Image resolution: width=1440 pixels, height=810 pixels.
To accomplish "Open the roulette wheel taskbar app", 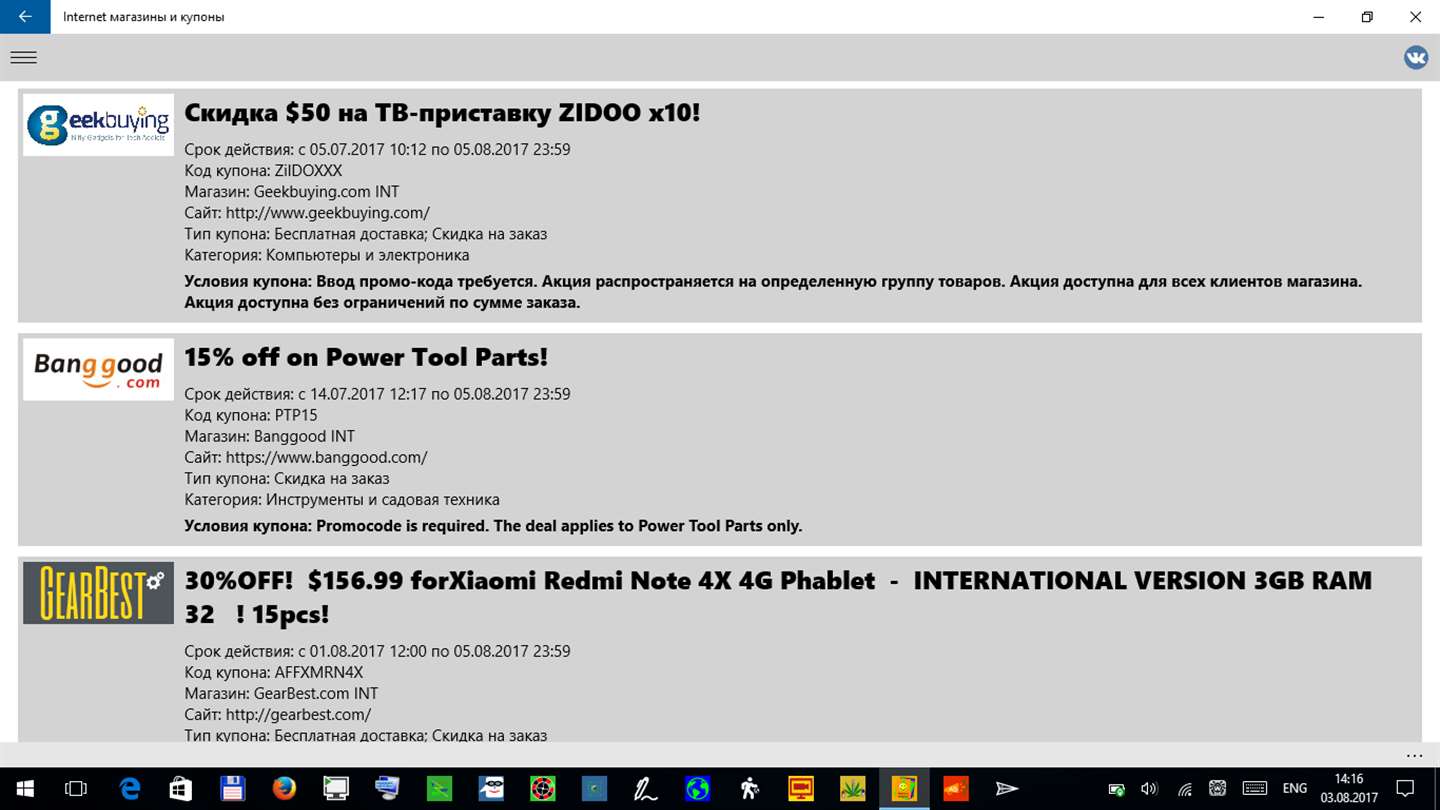I will click(x=542, y=789).
